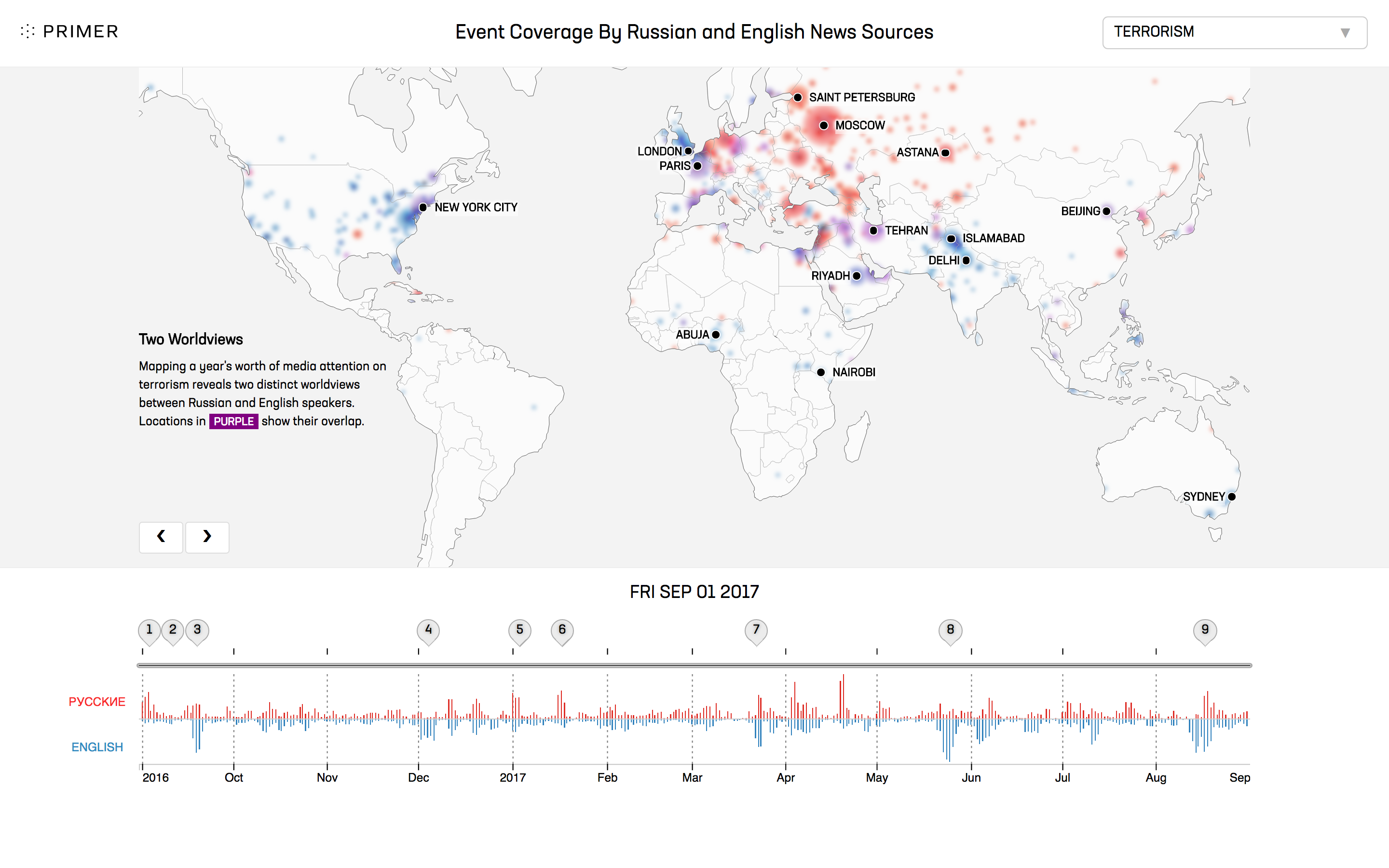
Task: Click the New York City marker
Action: pyautogui.click(x=423, y=207)
